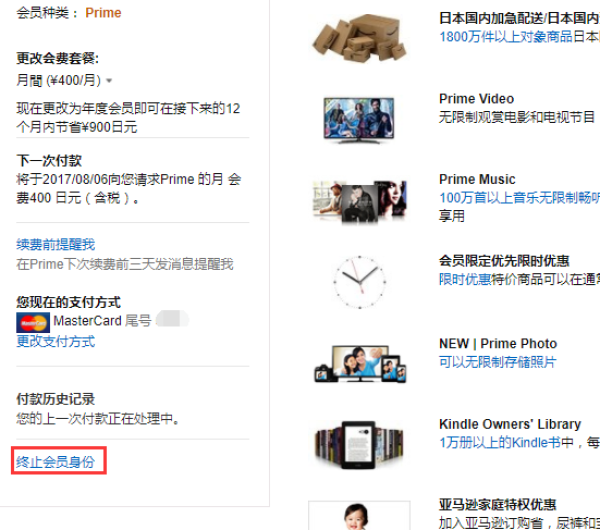Image resolution: width=600 pixels, height=530 pixels.
Task: Click the baby photo for Amazon Family
Action: click(x=359, y=515)
